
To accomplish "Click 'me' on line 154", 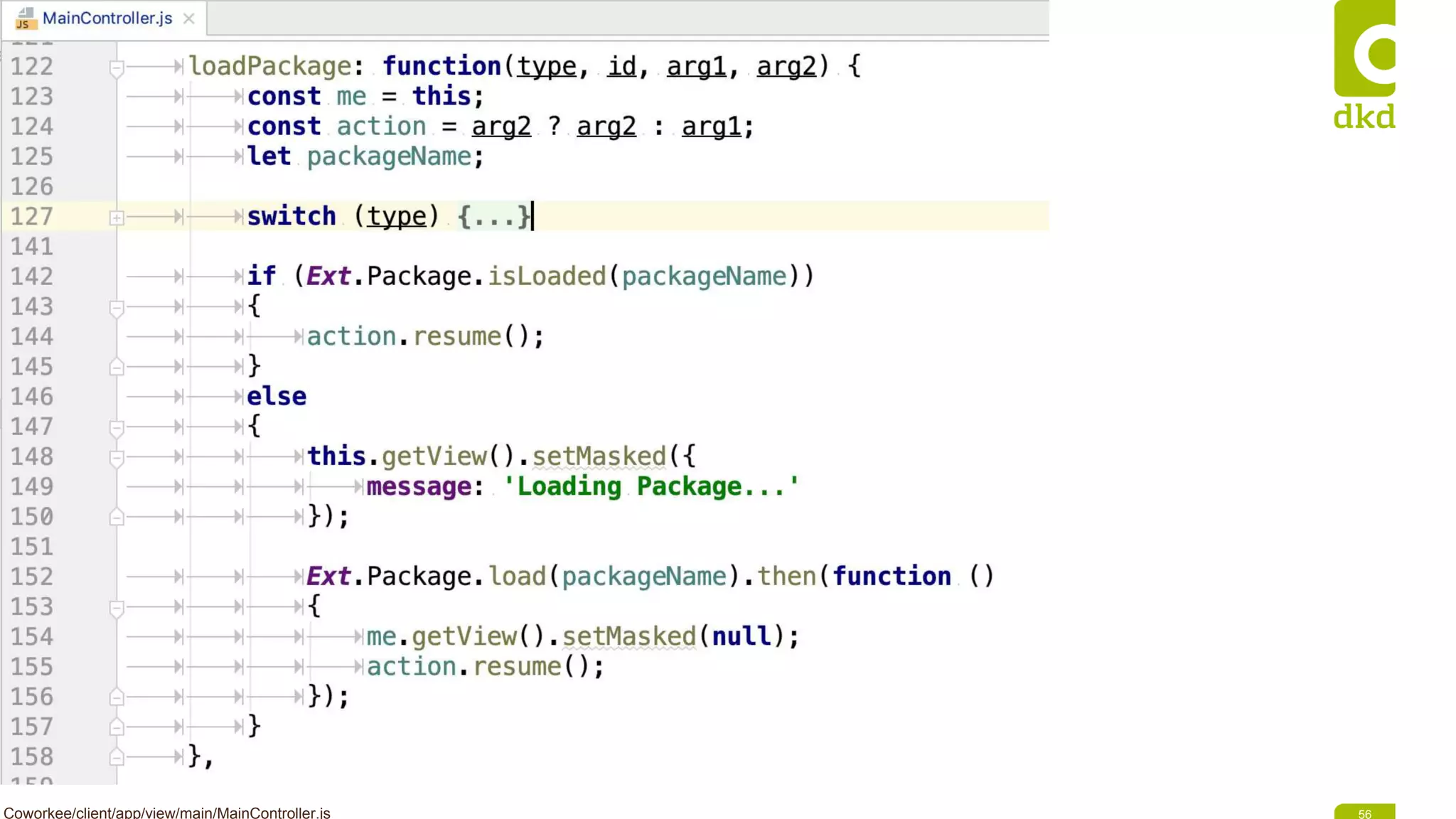I will click(381, 636).
